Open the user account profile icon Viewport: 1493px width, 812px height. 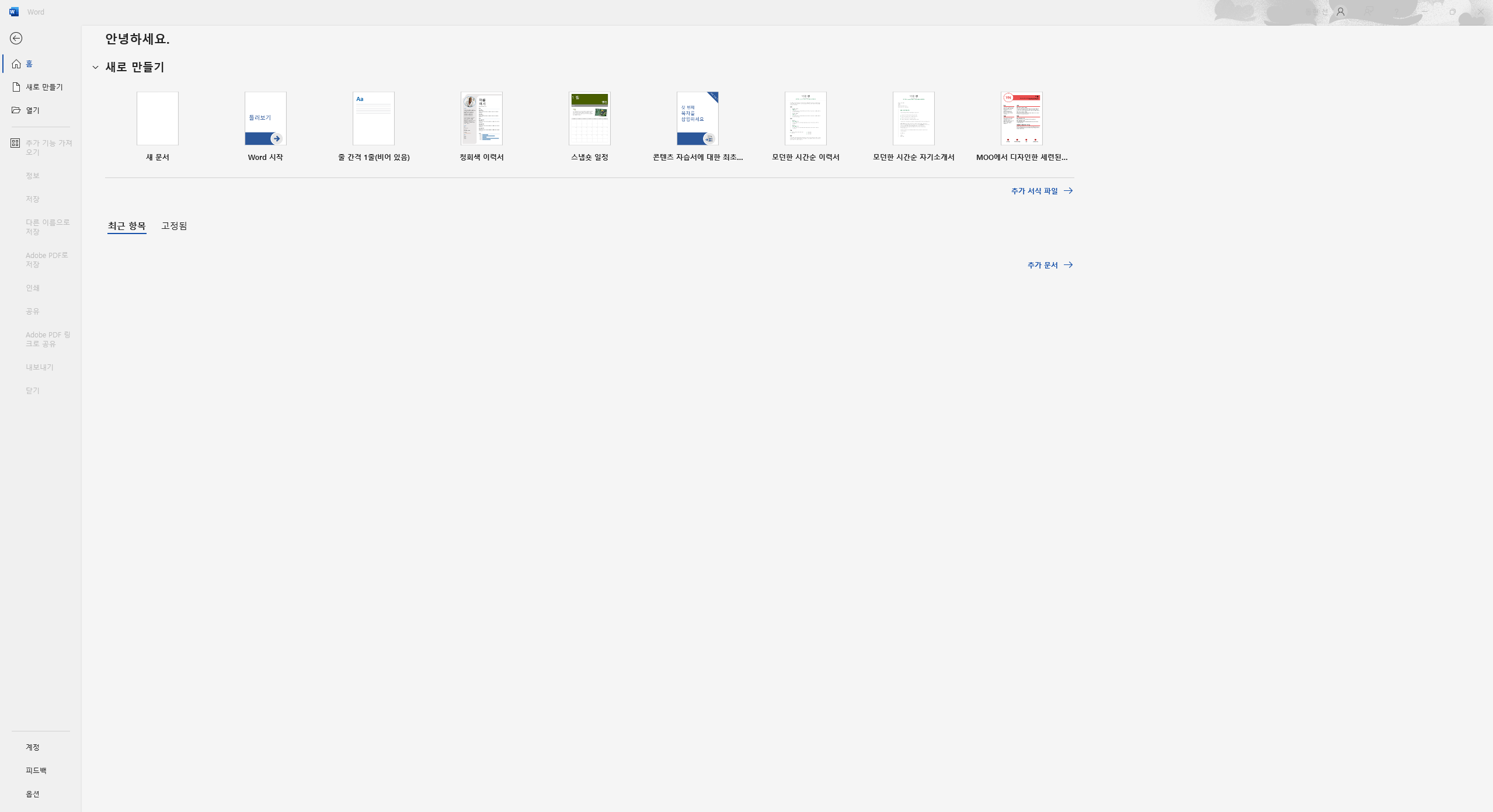[1340, 12]
